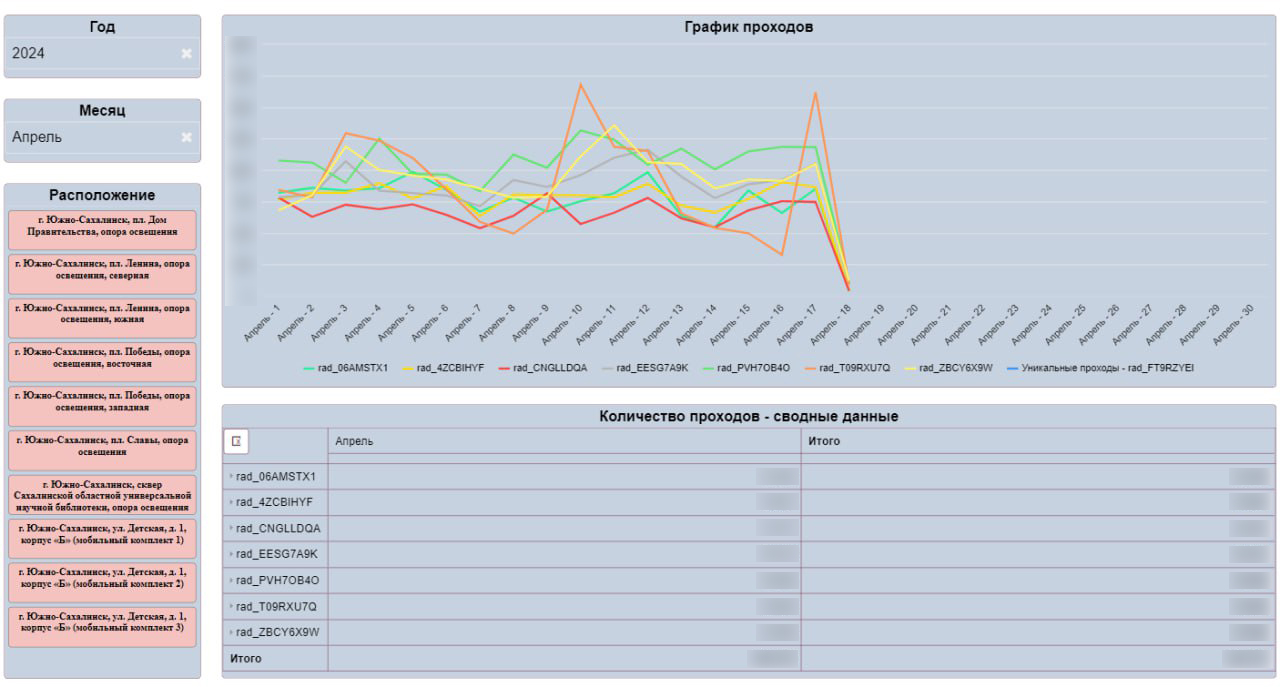Viewport: 1280px width, 687px height.
Task: Toggle Уникальные проходы - rad_FT9RZYEI legend item
Action: [1100, 368]
